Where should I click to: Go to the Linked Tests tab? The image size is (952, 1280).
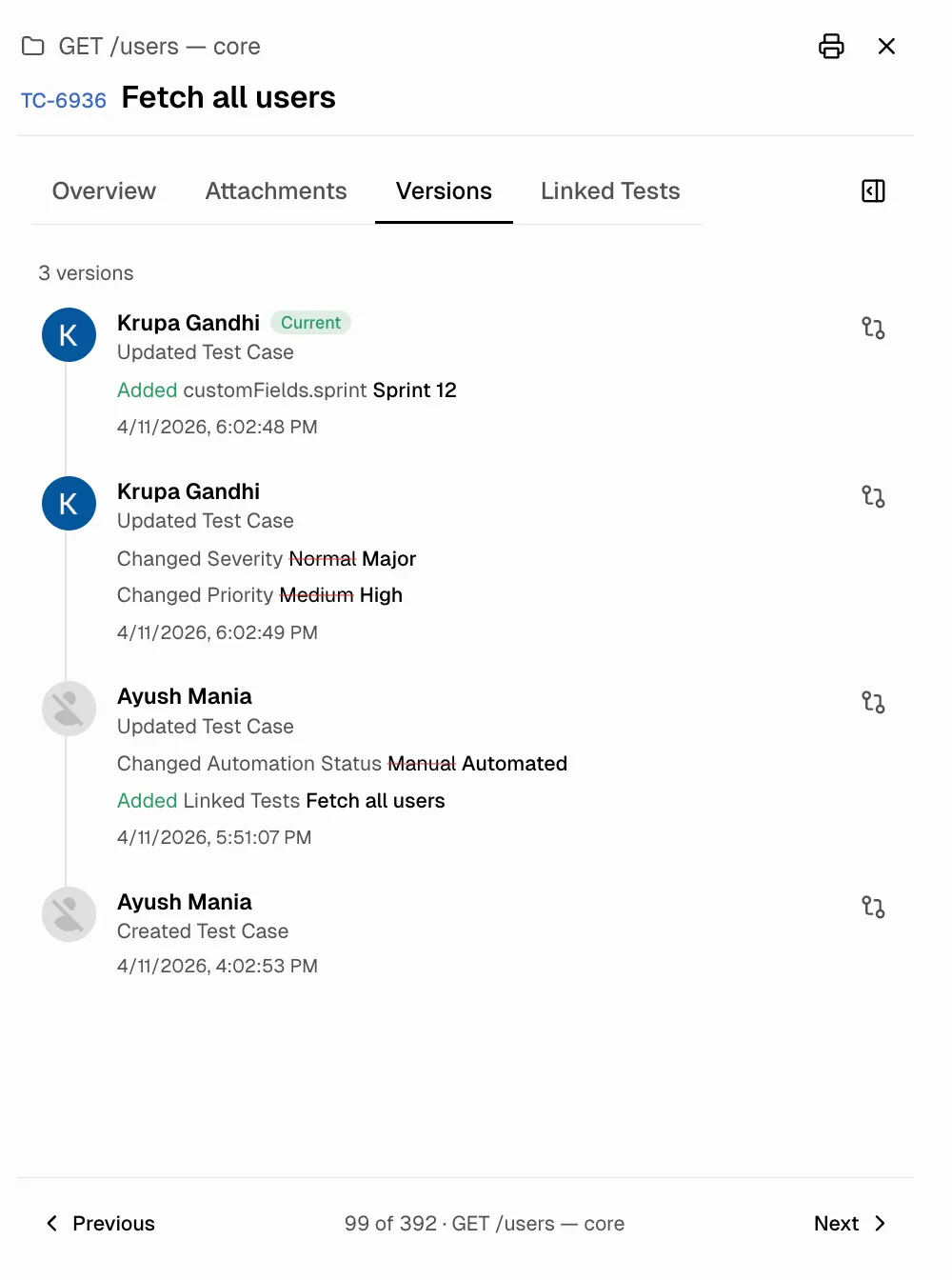coord(610,191)
